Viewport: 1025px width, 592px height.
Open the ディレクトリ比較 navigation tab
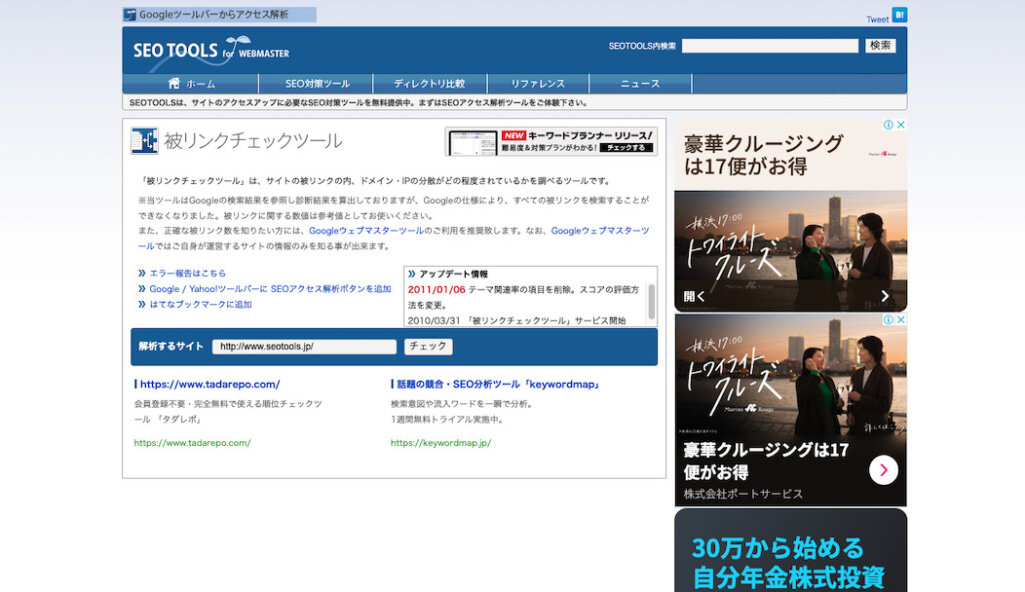(429, 84)
